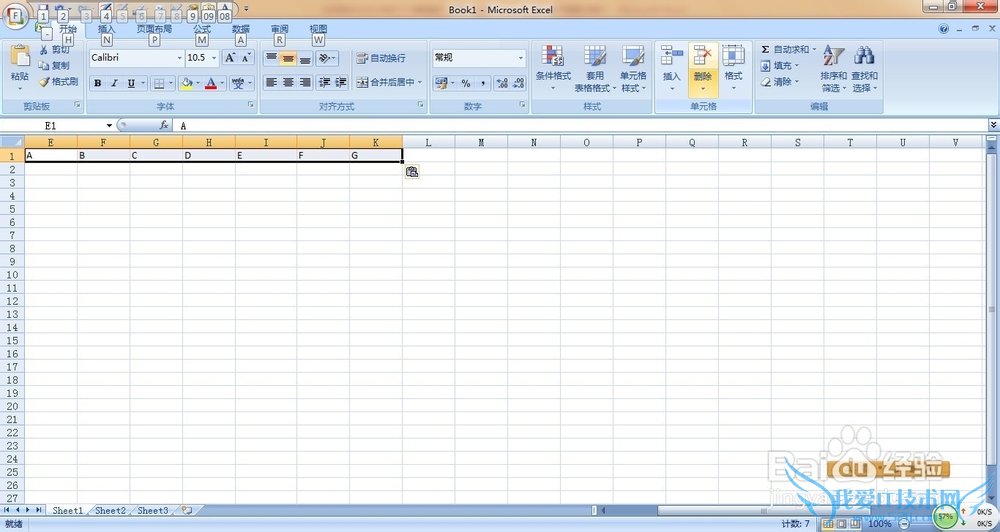Switch to the 数据 ribbon tab

tap(240, 29)
